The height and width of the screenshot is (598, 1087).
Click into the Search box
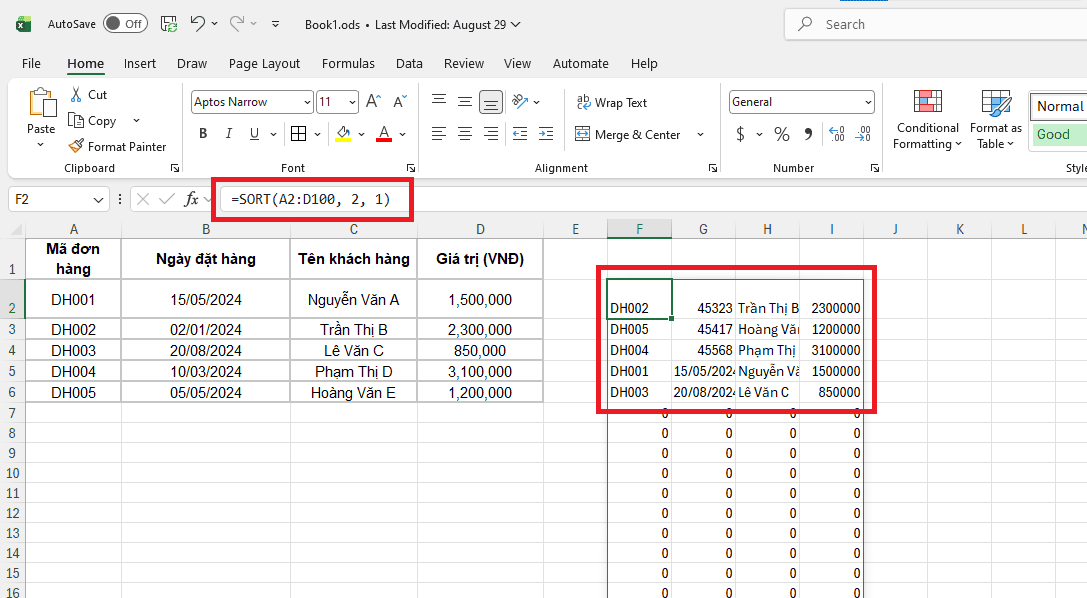936,24
